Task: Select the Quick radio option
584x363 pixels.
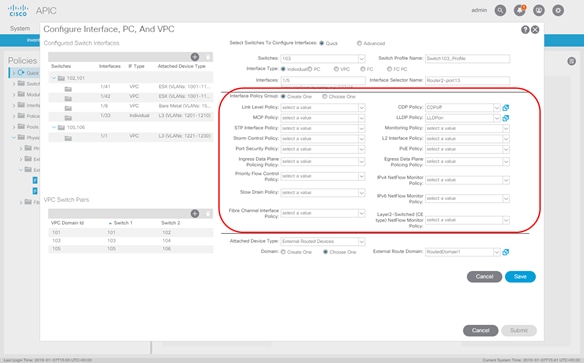Action: click(321, 43)
